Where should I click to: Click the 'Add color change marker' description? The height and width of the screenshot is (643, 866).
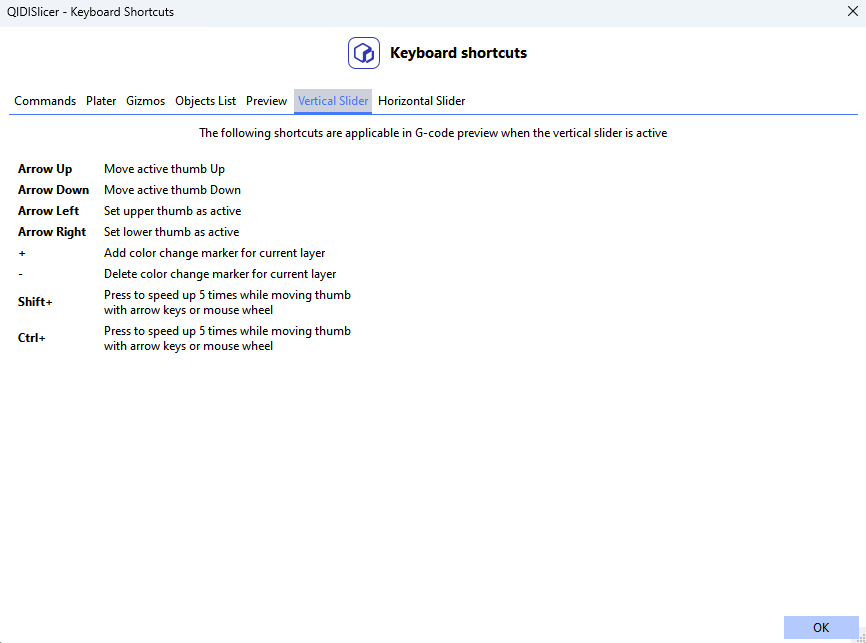214,253
